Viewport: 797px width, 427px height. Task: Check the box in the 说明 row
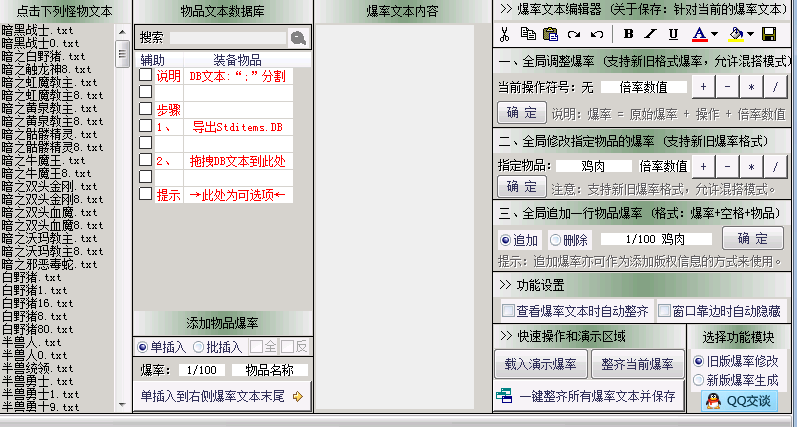pos(146,75)
